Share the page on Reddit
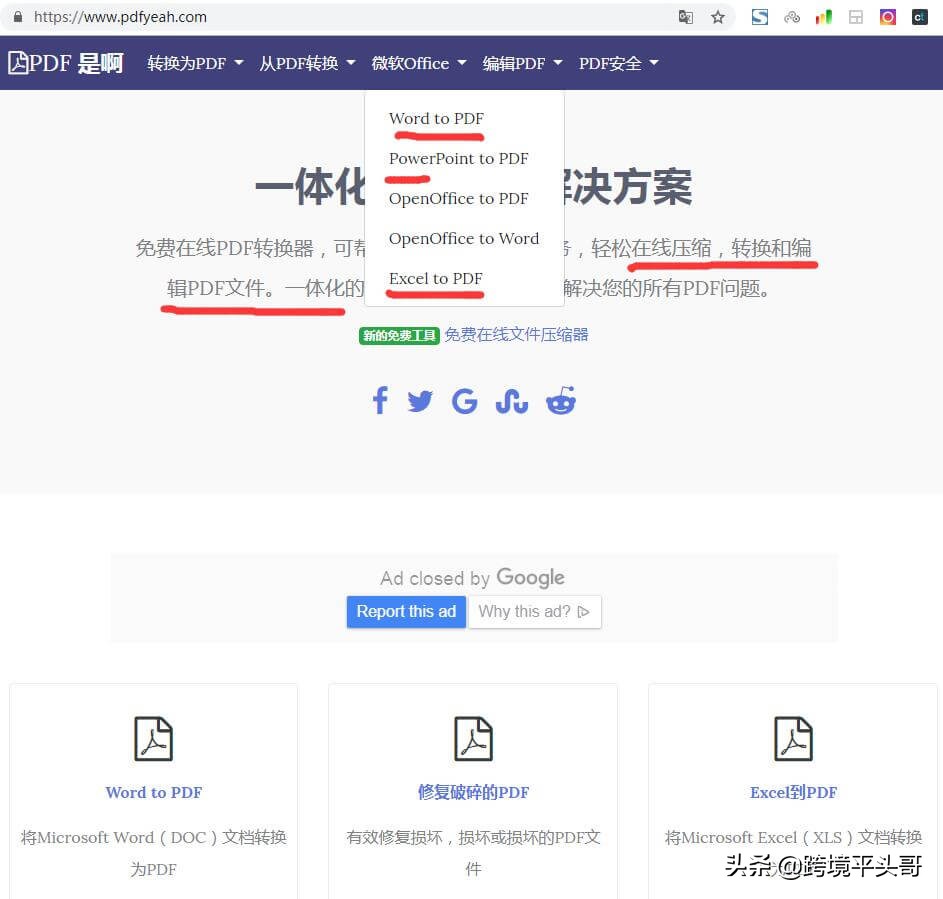This screenshot has height=899, width=943. coord(561,400)
